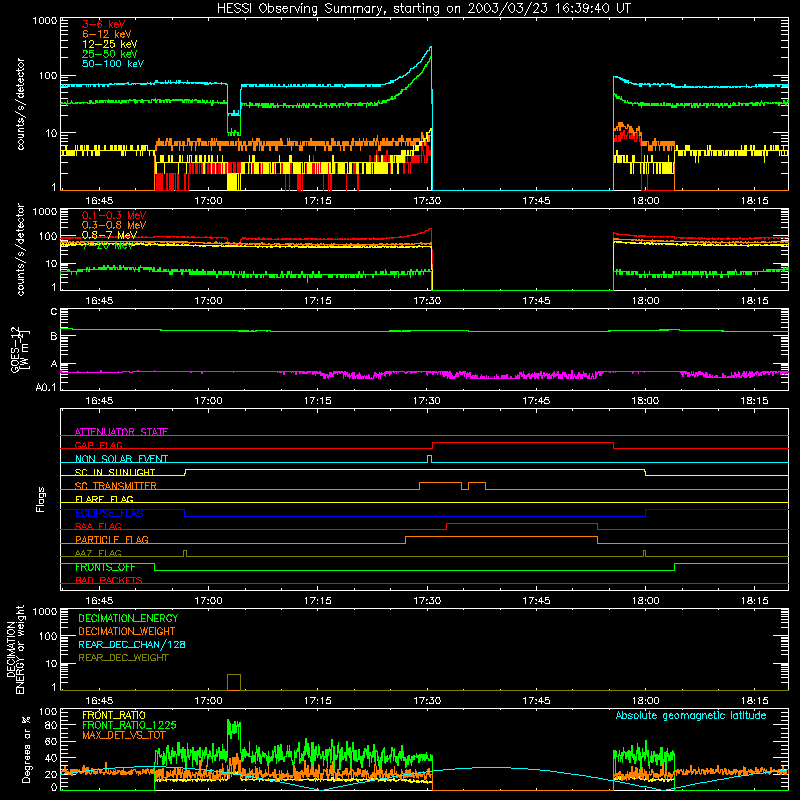Viewport: 800px width, 800px height.
Task: Click the HESSI Observing Summary title
Action: pos(424,9)
